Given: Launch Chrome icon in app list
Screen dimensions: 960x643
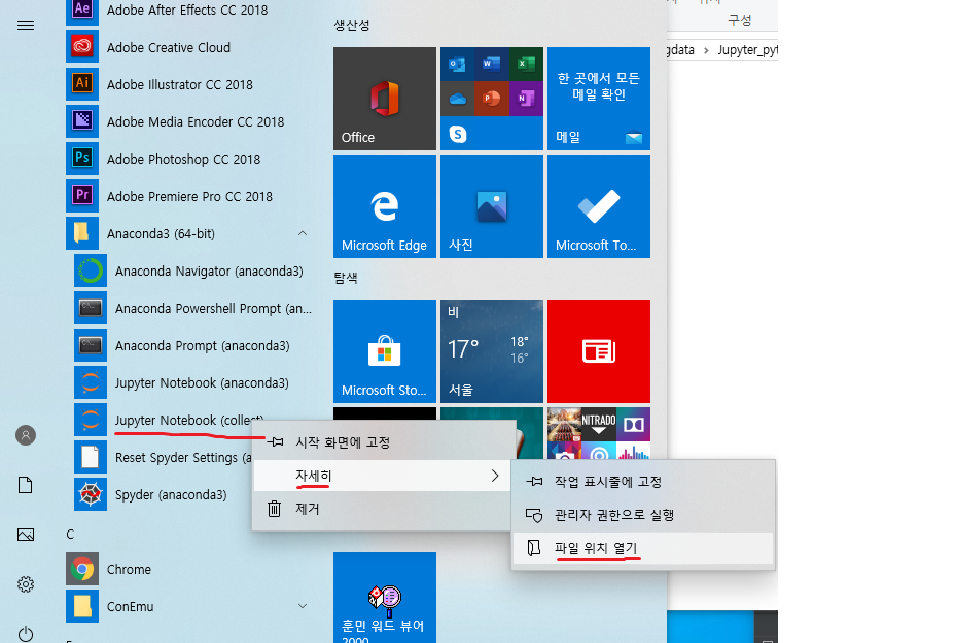Looking at the screenshot, I should click(82, 569).
